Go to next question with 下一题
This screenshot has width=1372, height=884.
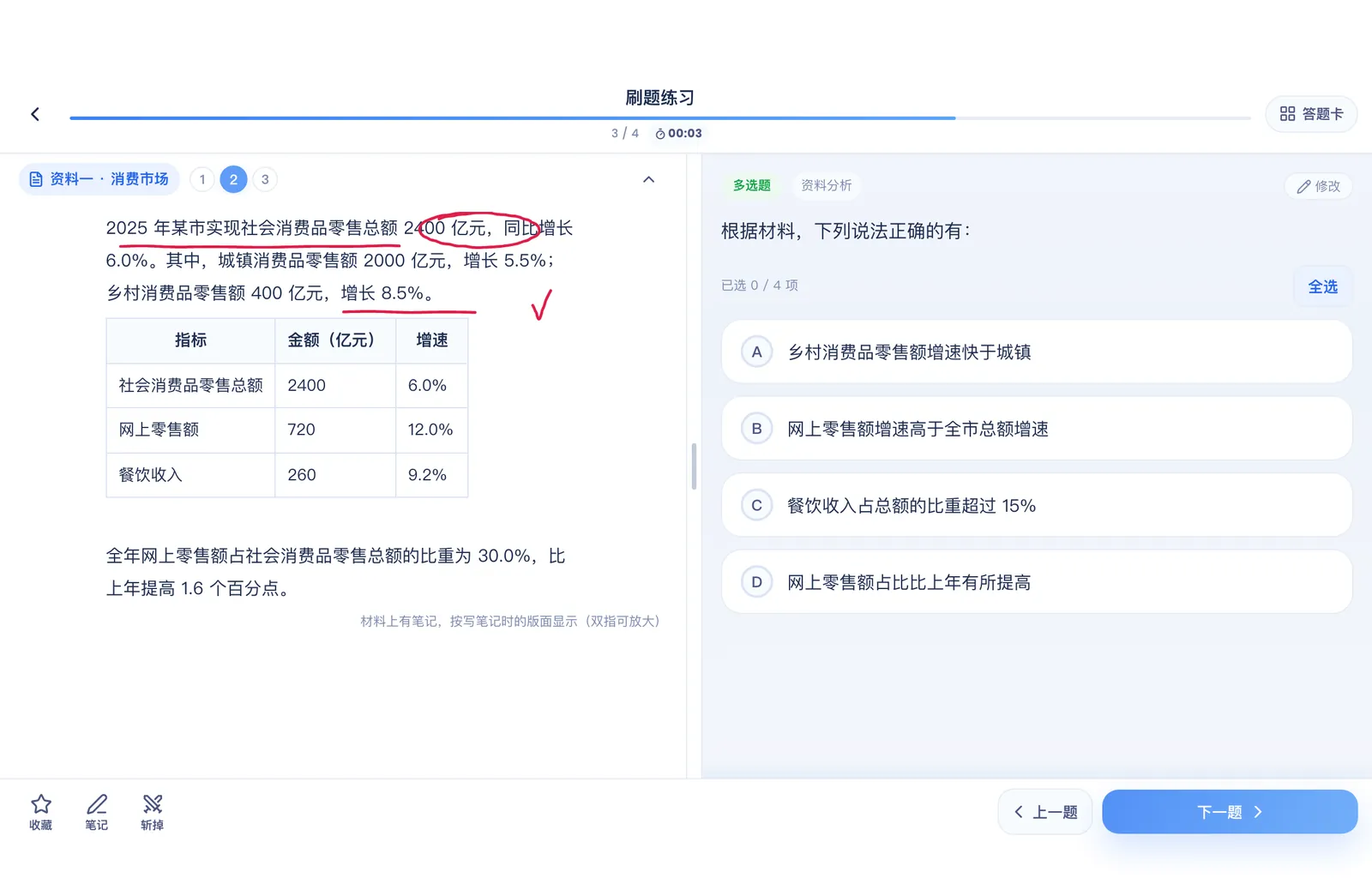(1230, 812)
